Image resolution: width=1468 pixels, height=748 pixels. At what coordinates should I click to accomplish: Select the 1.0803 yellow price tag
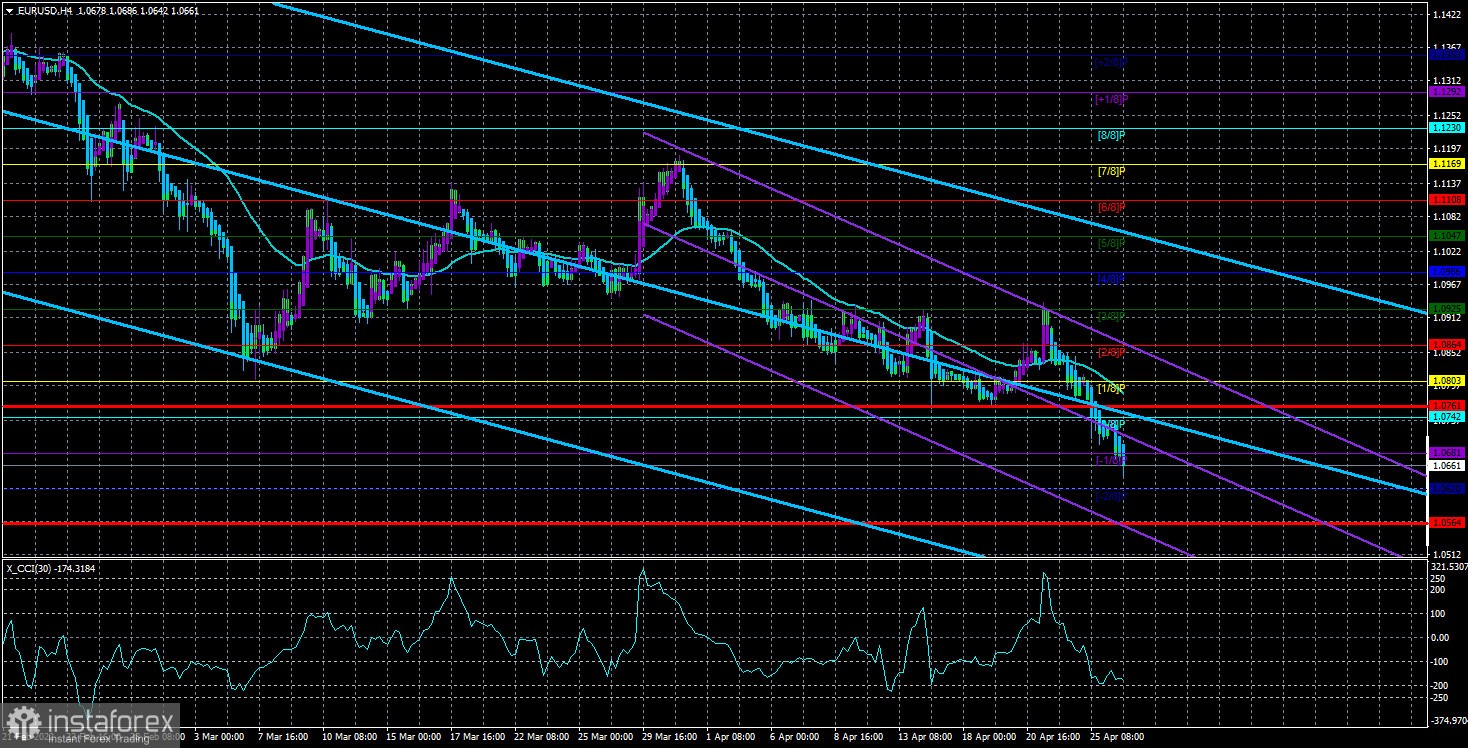[1446, 381]
